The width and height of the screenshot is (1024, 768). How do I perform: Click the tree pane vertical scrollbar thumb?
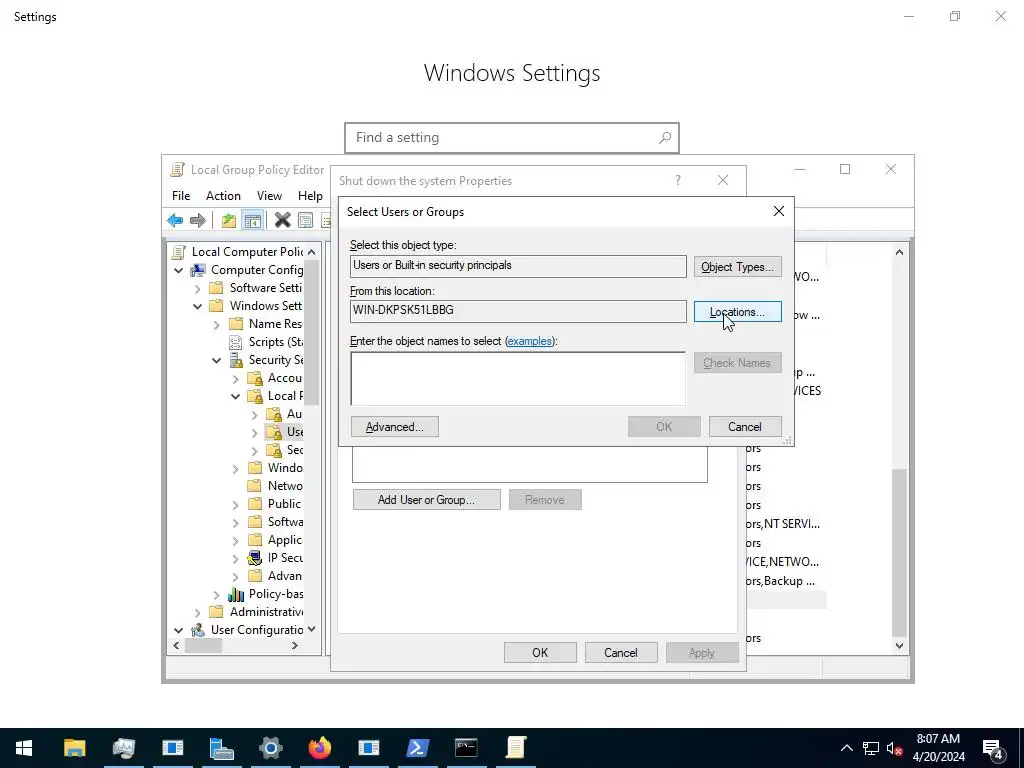[x=312, y=332]
